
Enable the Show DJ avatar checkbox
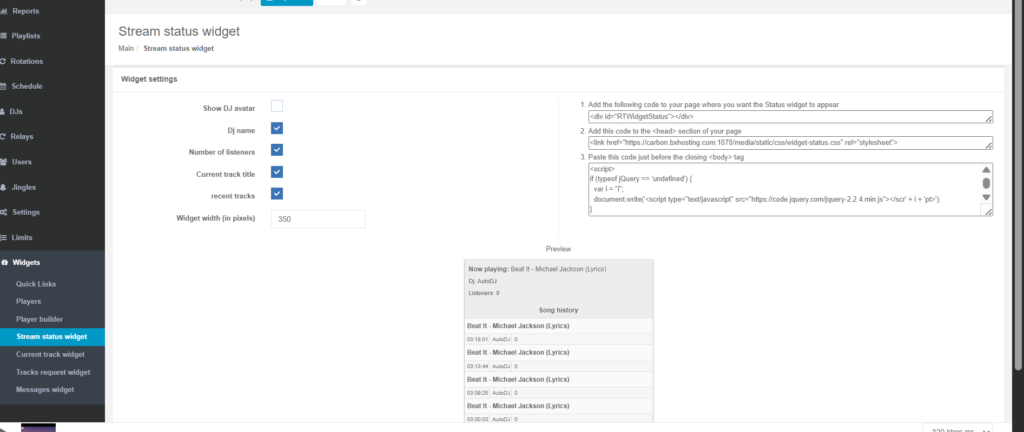(277, 106)
